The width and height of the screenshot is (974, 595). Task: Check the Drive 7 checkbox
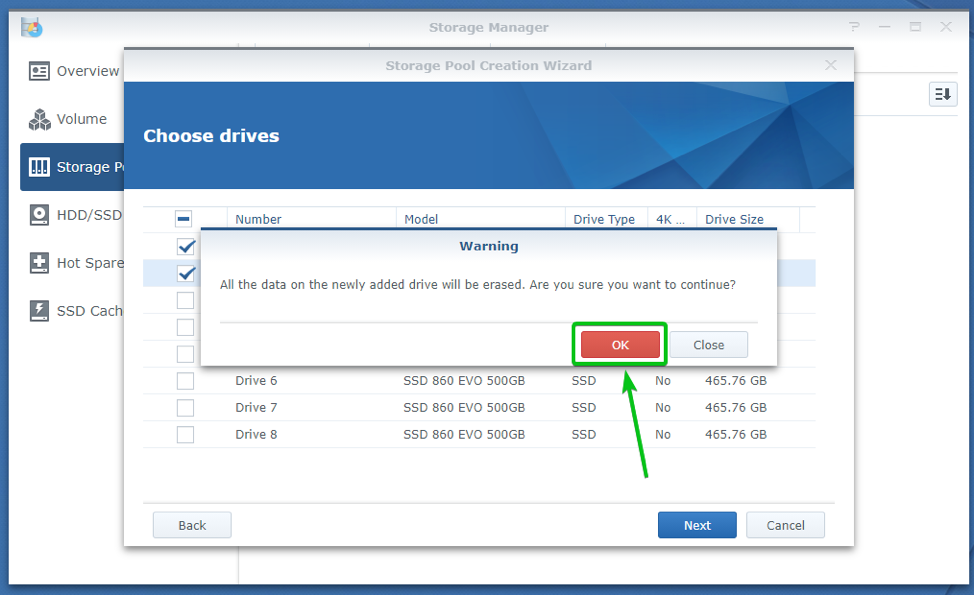[x=185, y=407]
